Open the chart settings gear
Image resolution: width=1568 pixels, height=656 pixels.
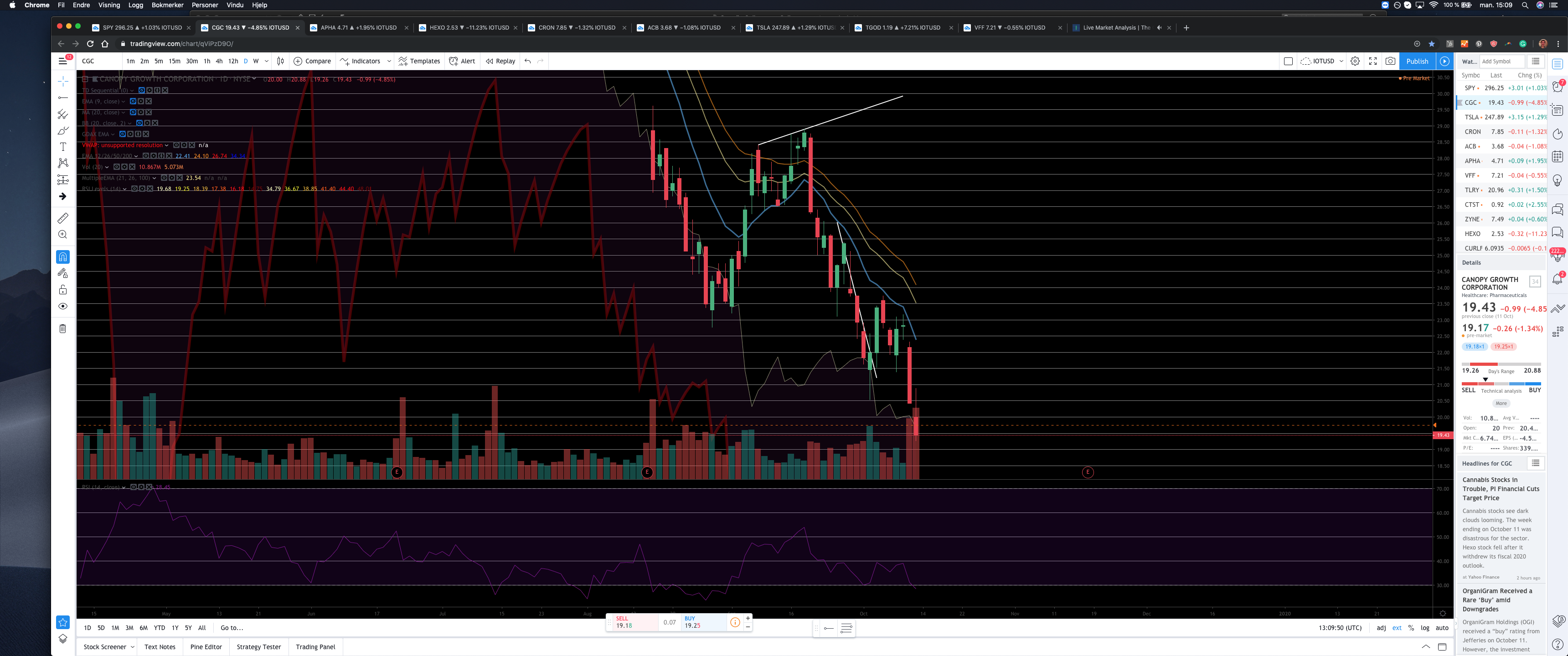pyautogui.click(x=1355, y=61)
